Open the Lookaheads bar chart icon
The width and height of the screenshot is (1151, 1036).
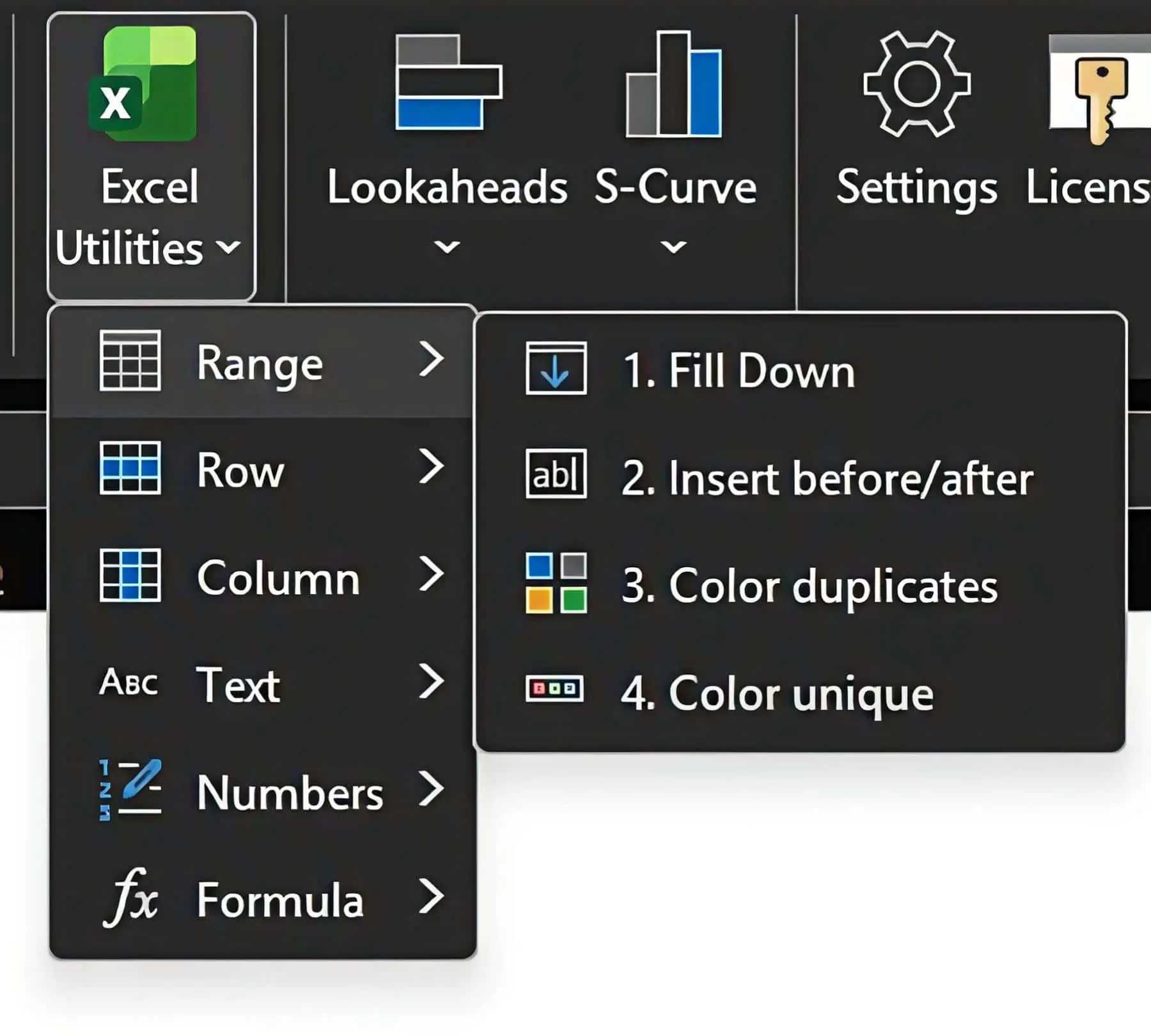448,82
